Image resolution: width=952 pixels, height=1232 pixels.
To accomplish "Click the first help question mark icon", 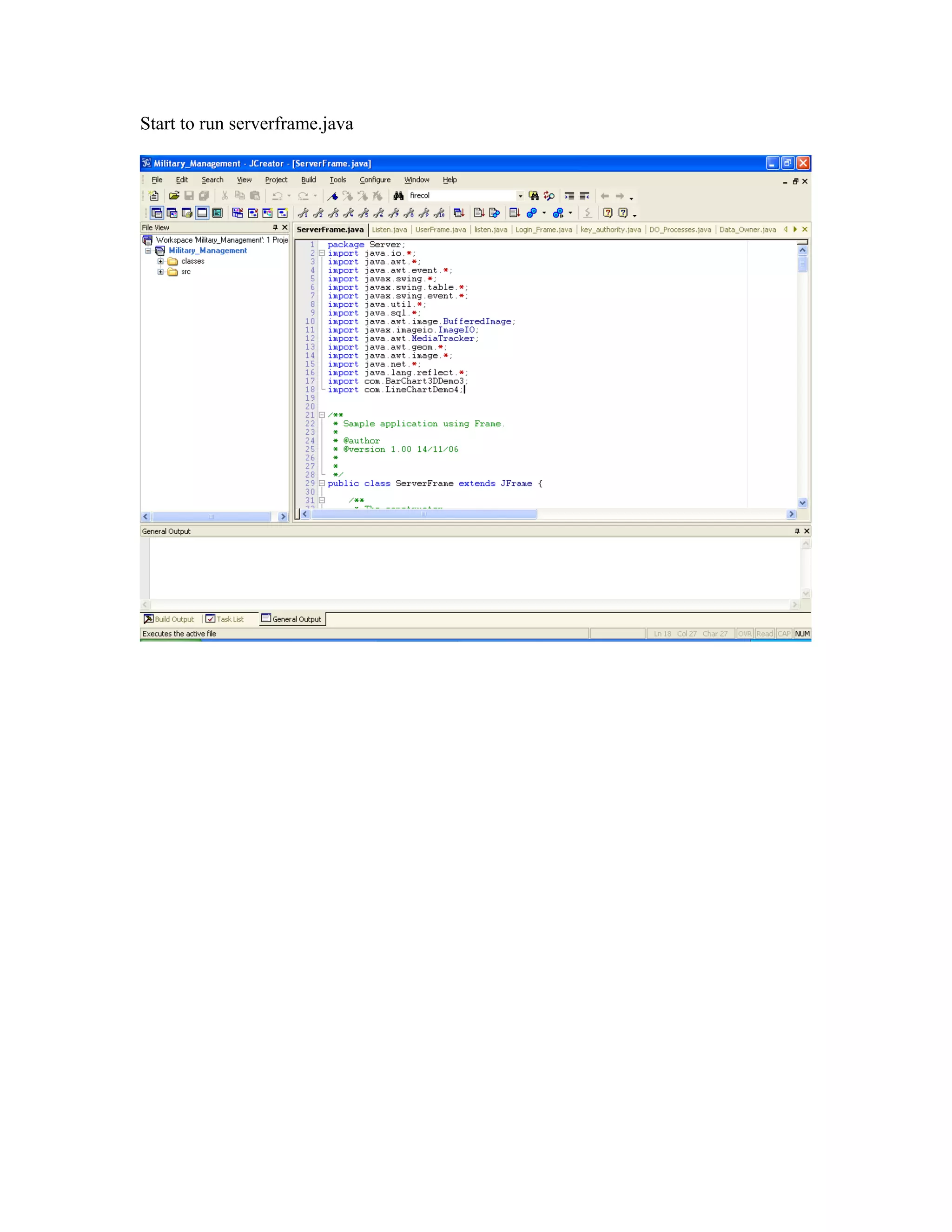I will 608,212.
